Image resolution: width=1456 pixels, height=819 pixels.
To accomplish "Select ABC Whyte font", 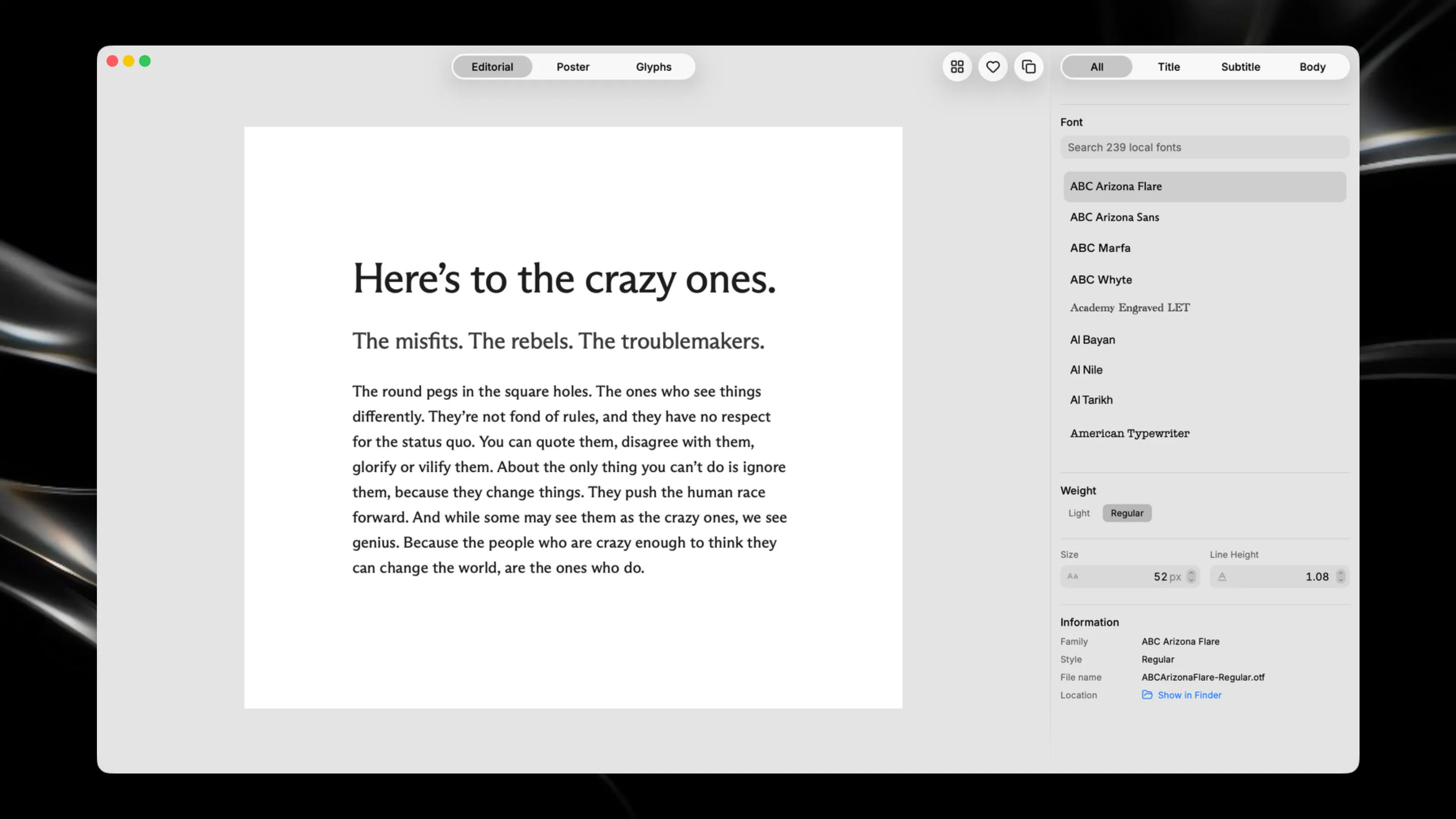I will tap(1204, 280).
